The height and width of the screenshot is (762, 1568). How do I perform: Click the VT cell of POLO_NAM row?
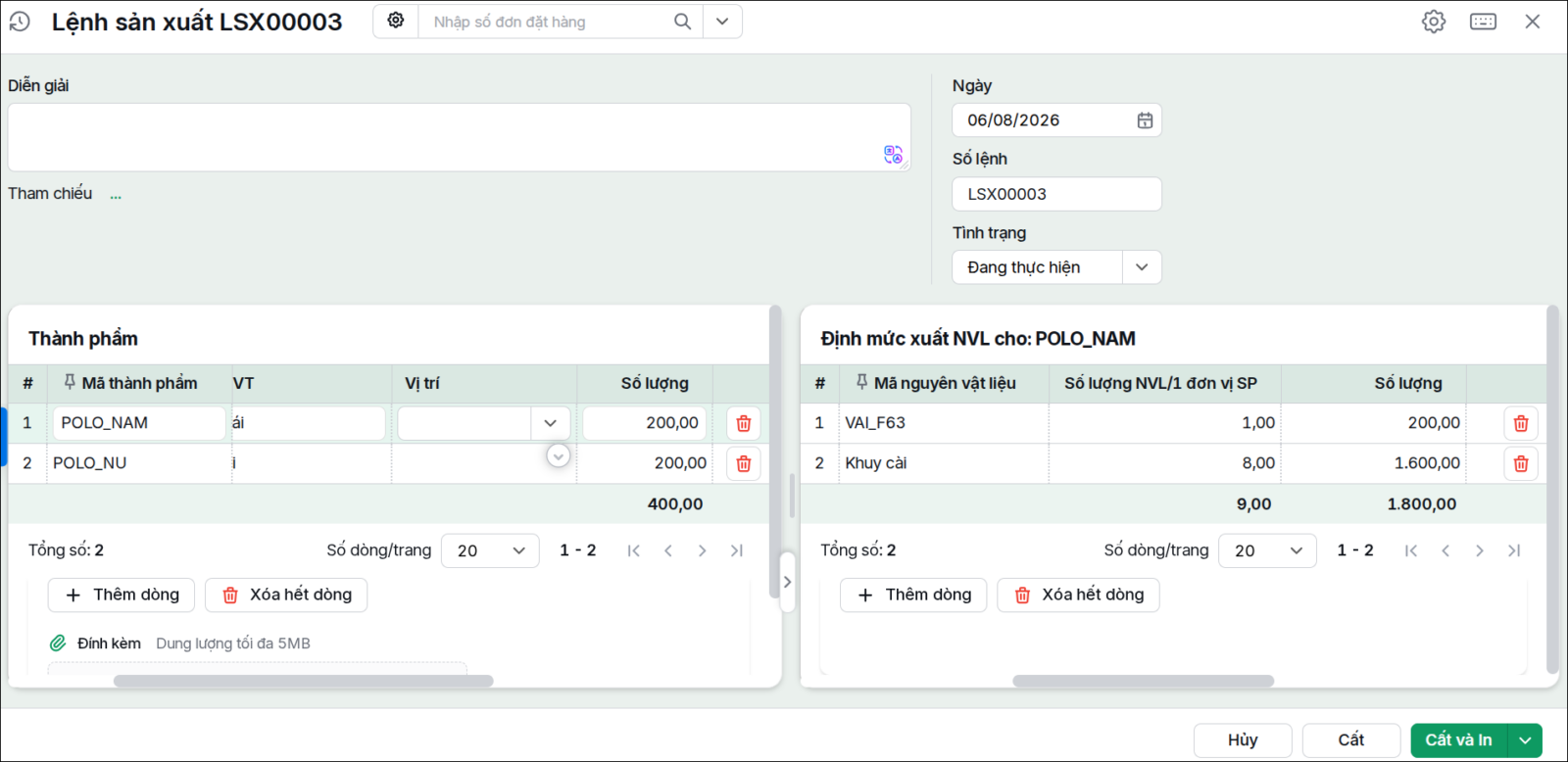[309, 423]
